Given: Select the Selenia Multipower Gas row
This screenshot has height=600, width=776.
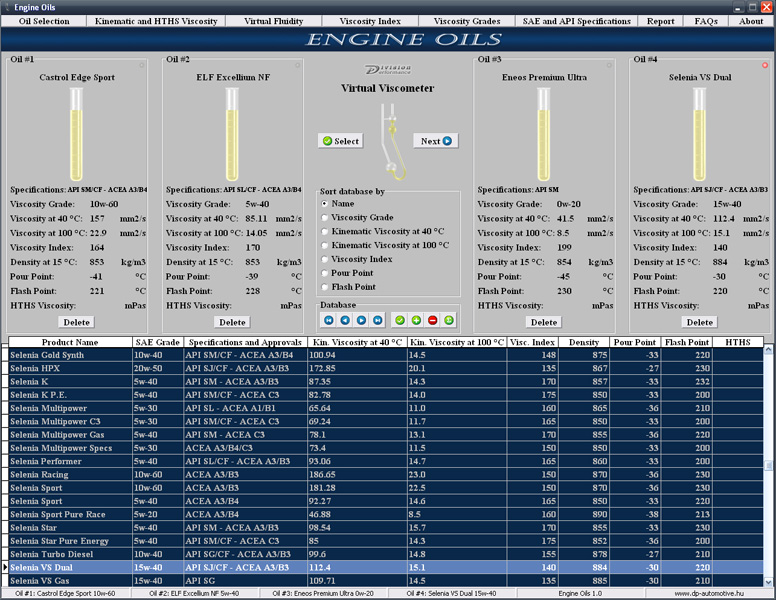Looking at the screenshot, I should (x=386, y=435).
